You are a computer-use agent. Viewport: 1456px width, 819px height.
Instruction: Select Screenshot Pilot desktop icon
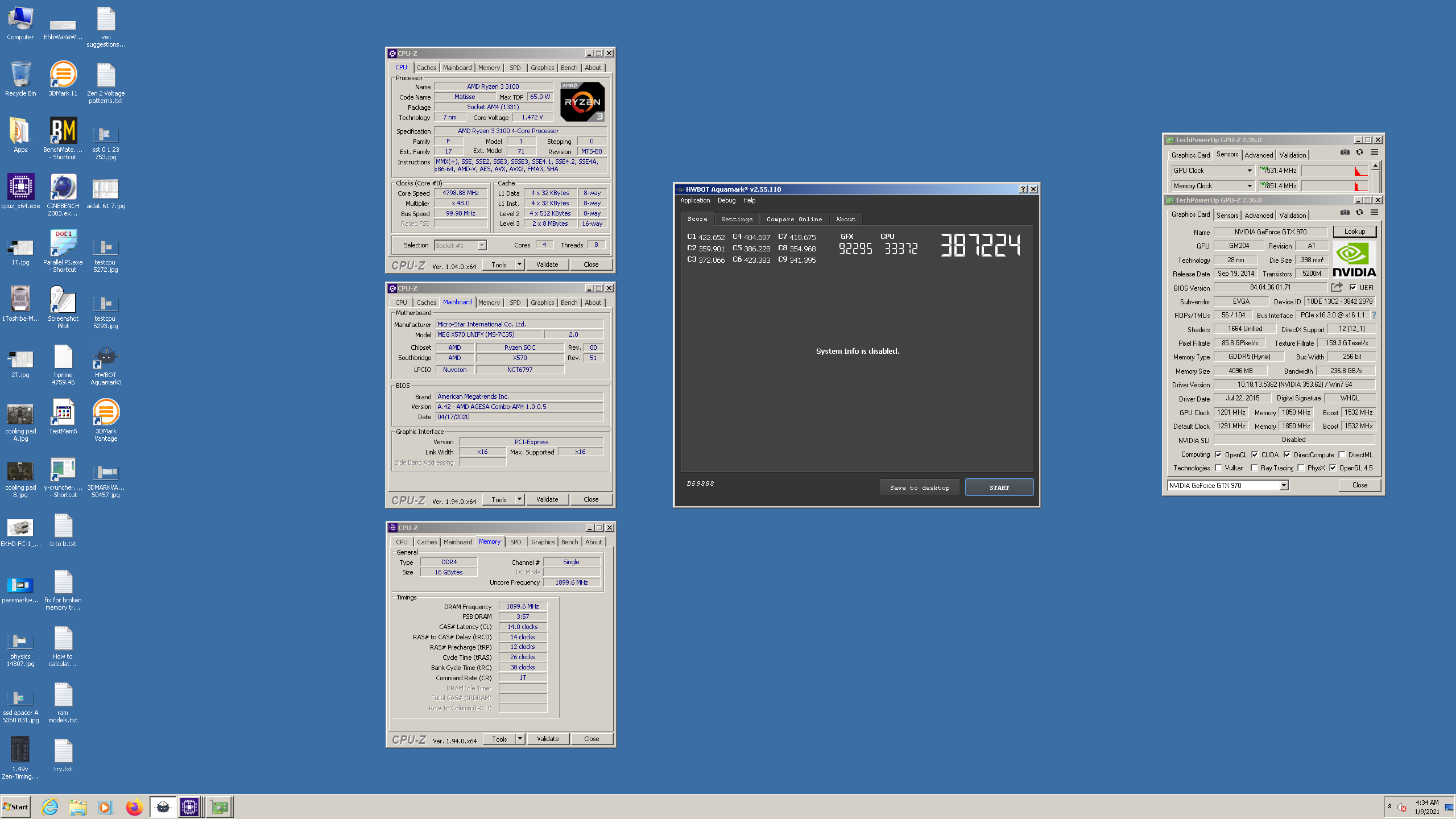[63, 308]
